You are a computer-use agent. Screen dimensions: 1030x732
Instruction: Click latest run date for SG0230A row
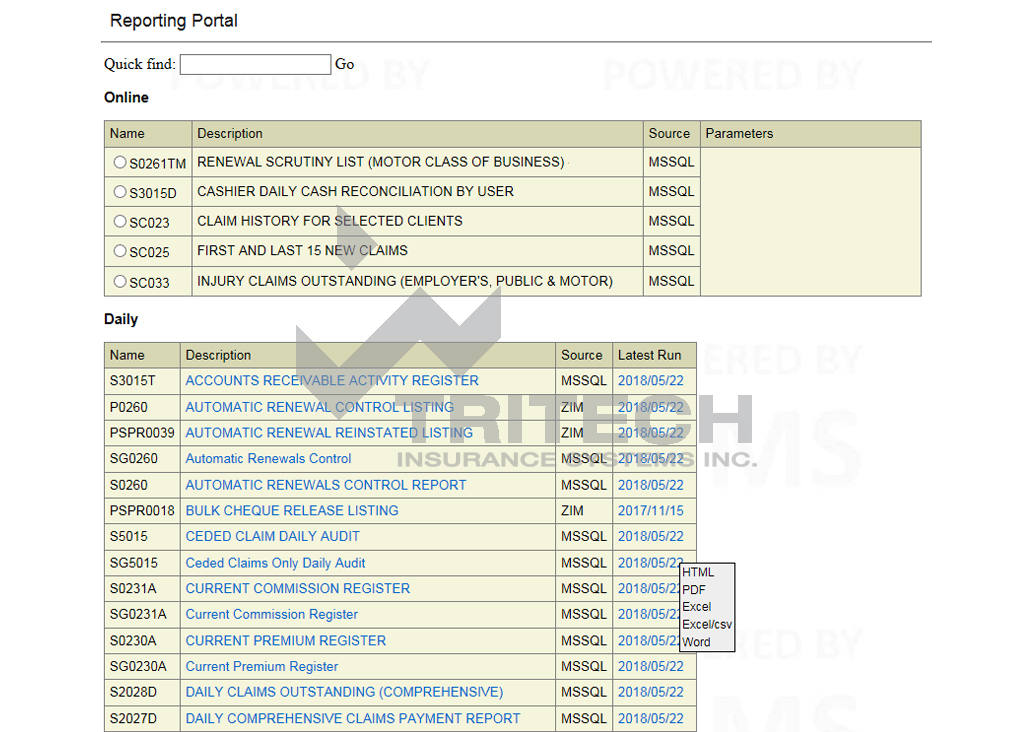click(650, 666)
